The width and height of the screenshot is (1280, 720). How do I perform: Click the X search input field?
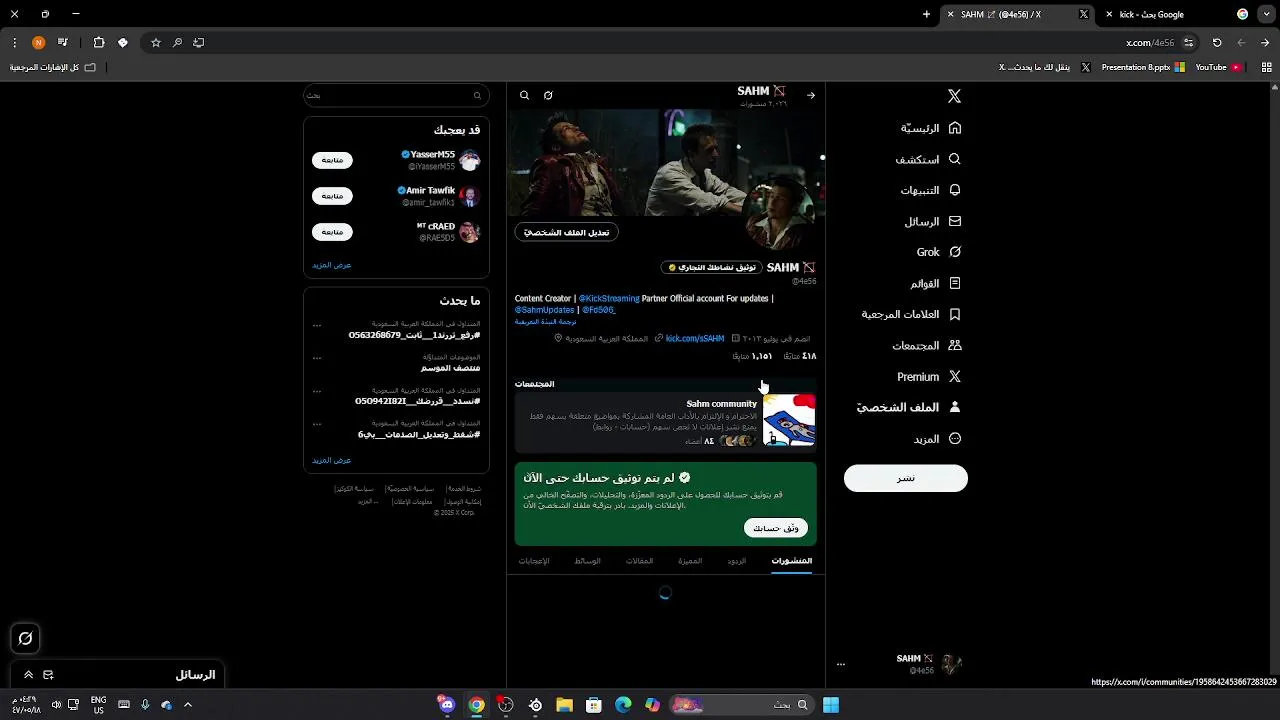coord(396,95)
